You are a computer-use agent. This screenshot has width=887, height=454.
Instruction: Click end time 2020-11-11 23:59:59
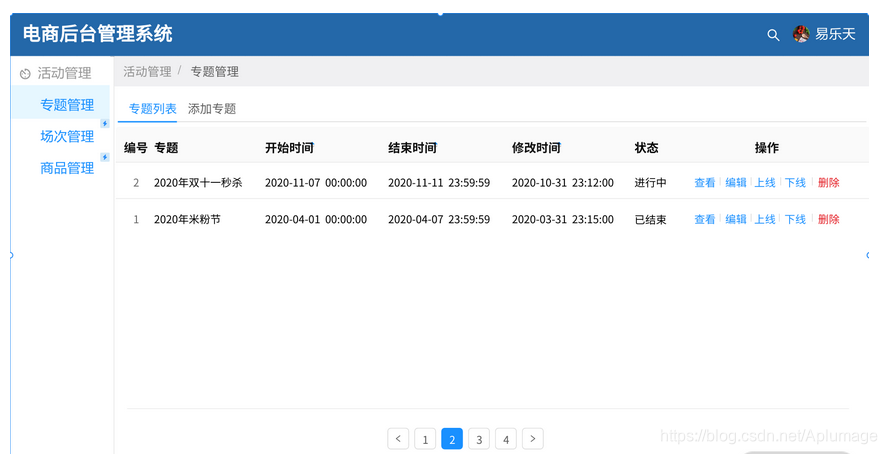click(x=439, y=183)
